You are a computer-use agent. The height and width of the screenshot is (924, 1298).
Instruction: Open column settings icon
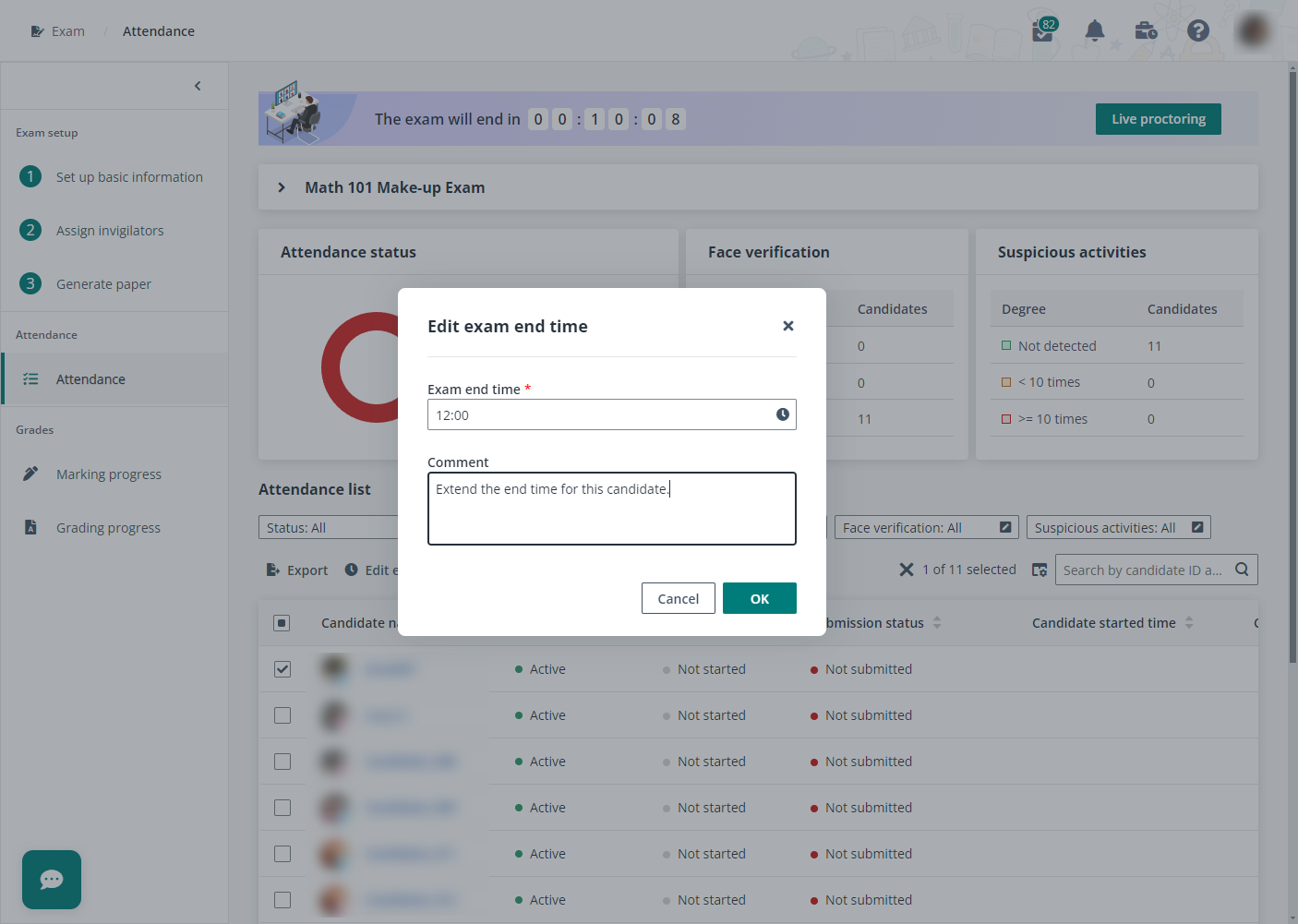point(1040,570)
